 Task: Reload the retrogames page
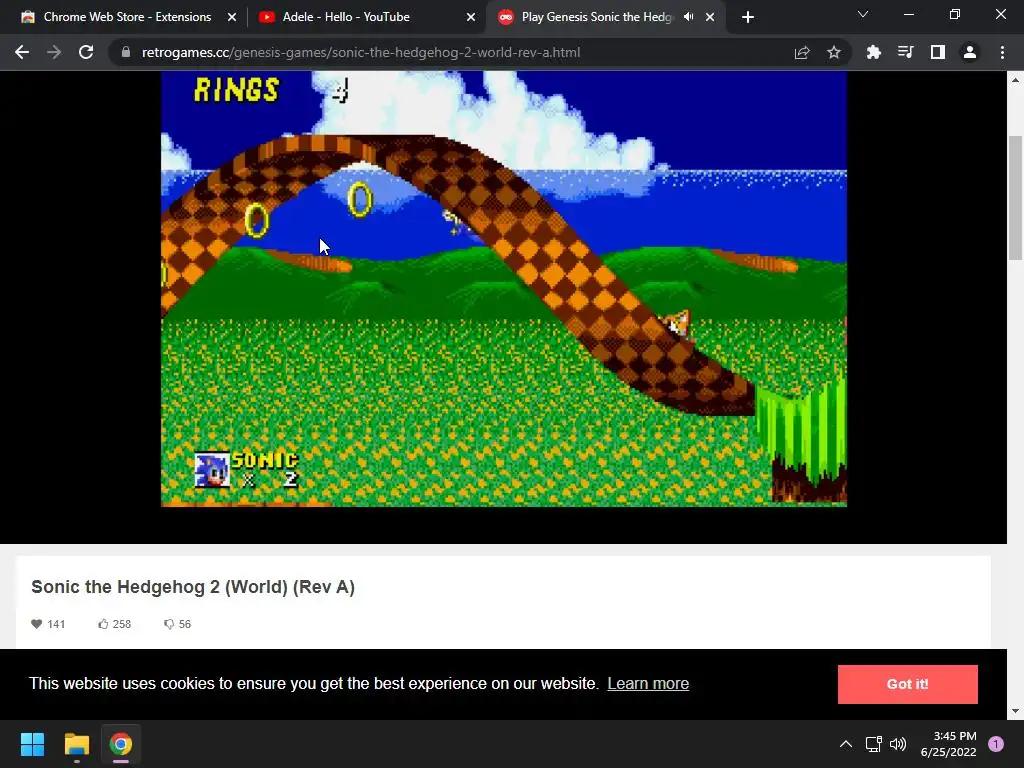point(86,52)
